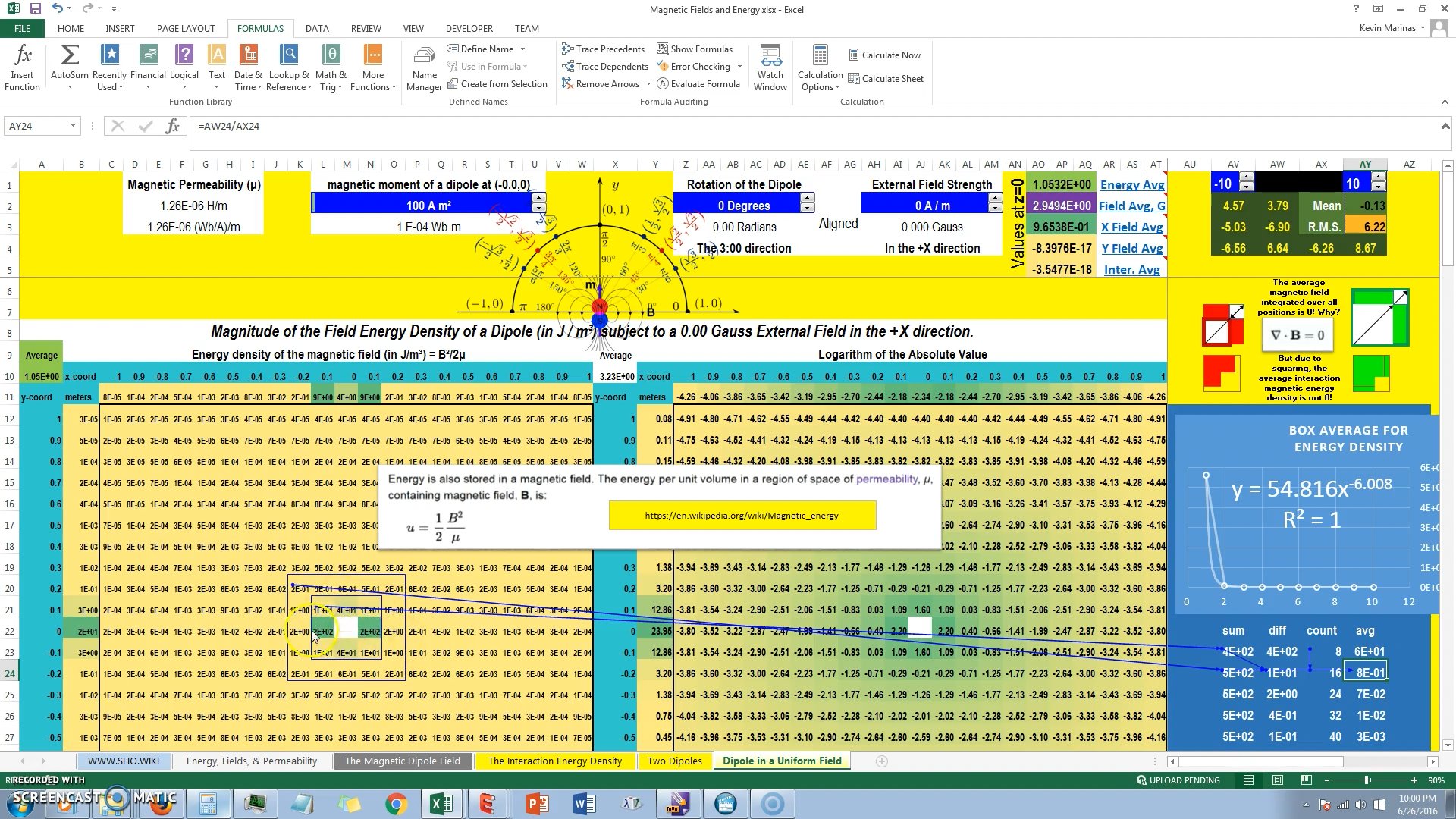Screen dimensions: 1456x819
Task: Click the zoom slider handle
Action: click(x=1367, y=780)
